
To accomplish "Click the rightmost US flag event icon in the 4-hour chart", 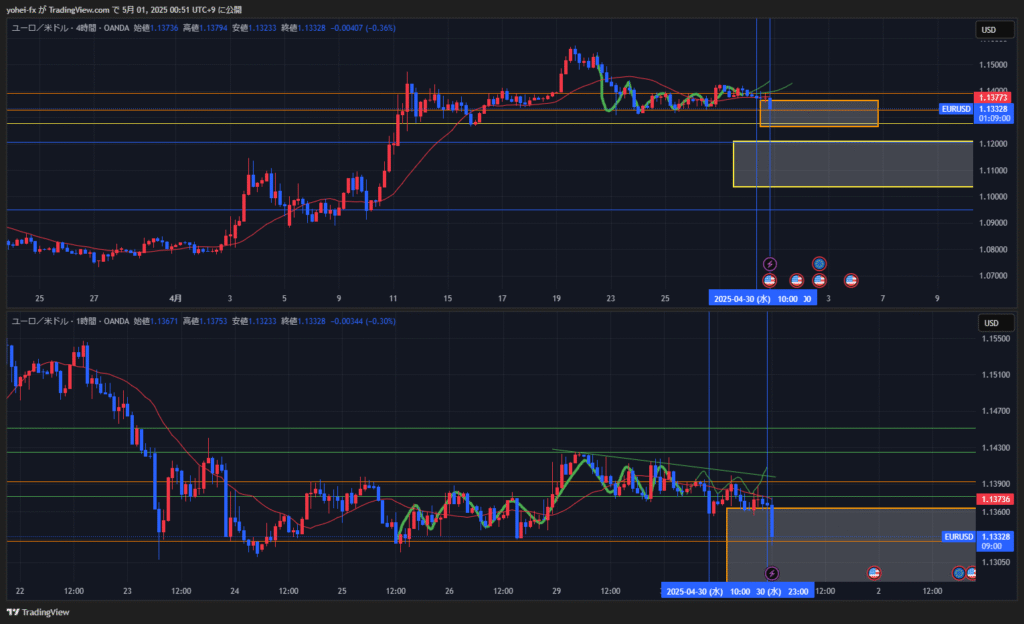I will pos(851,281).
